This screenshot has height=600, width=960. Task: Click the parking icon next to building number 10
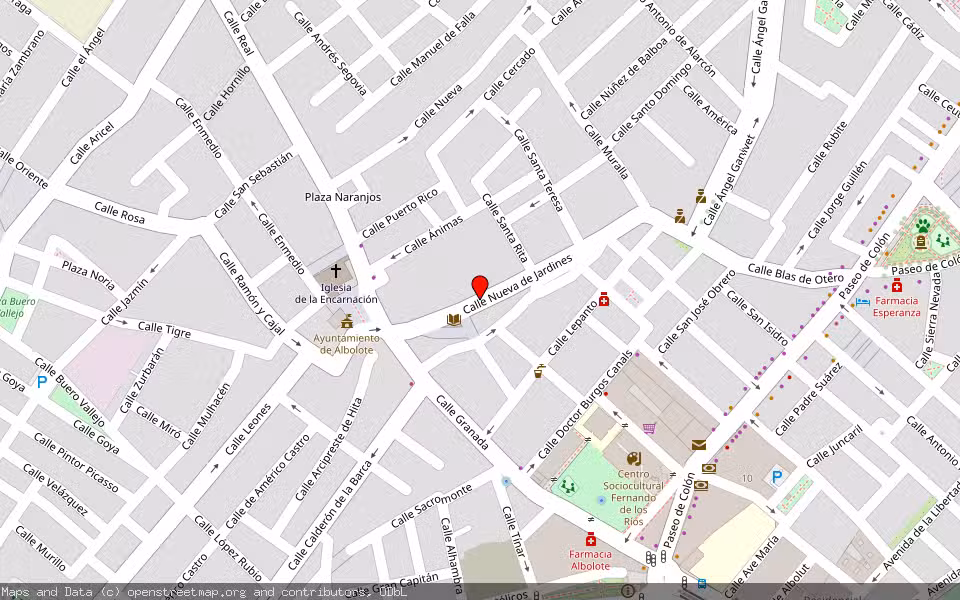[777, 477]
